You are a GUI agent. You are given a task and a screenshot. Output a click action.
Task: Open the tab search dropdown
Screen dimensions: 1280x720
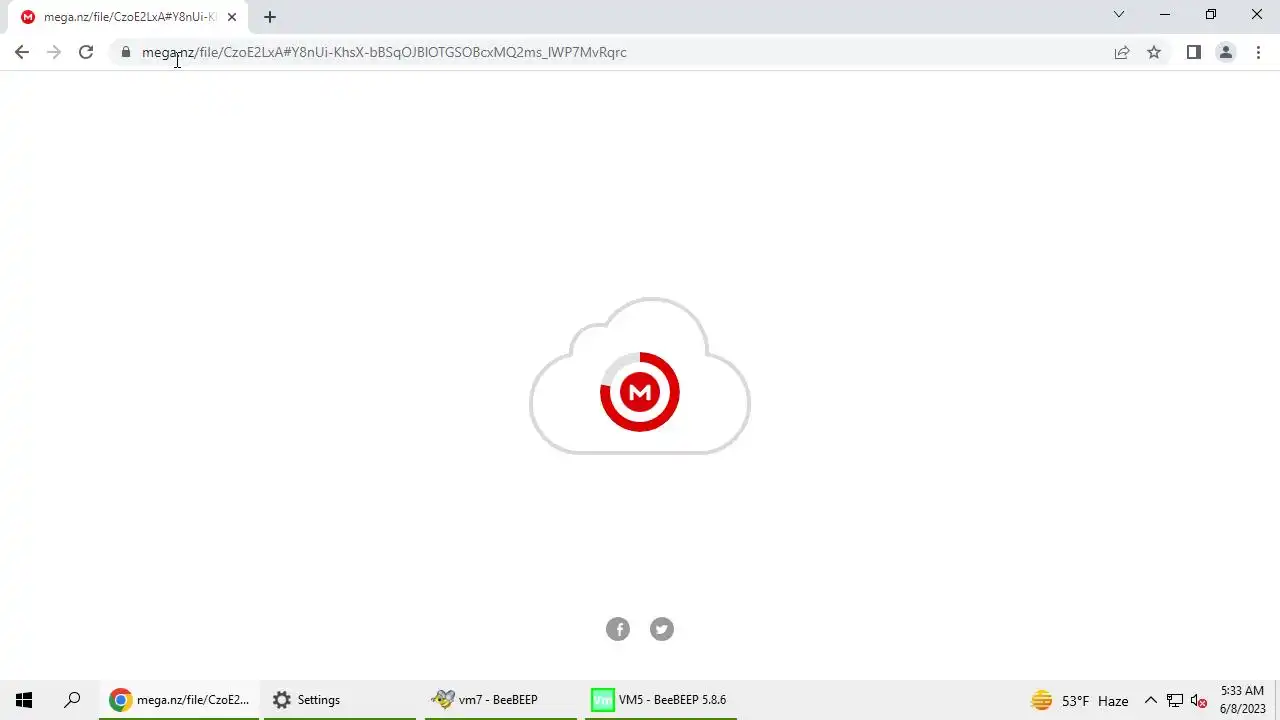click(1119, 14)
